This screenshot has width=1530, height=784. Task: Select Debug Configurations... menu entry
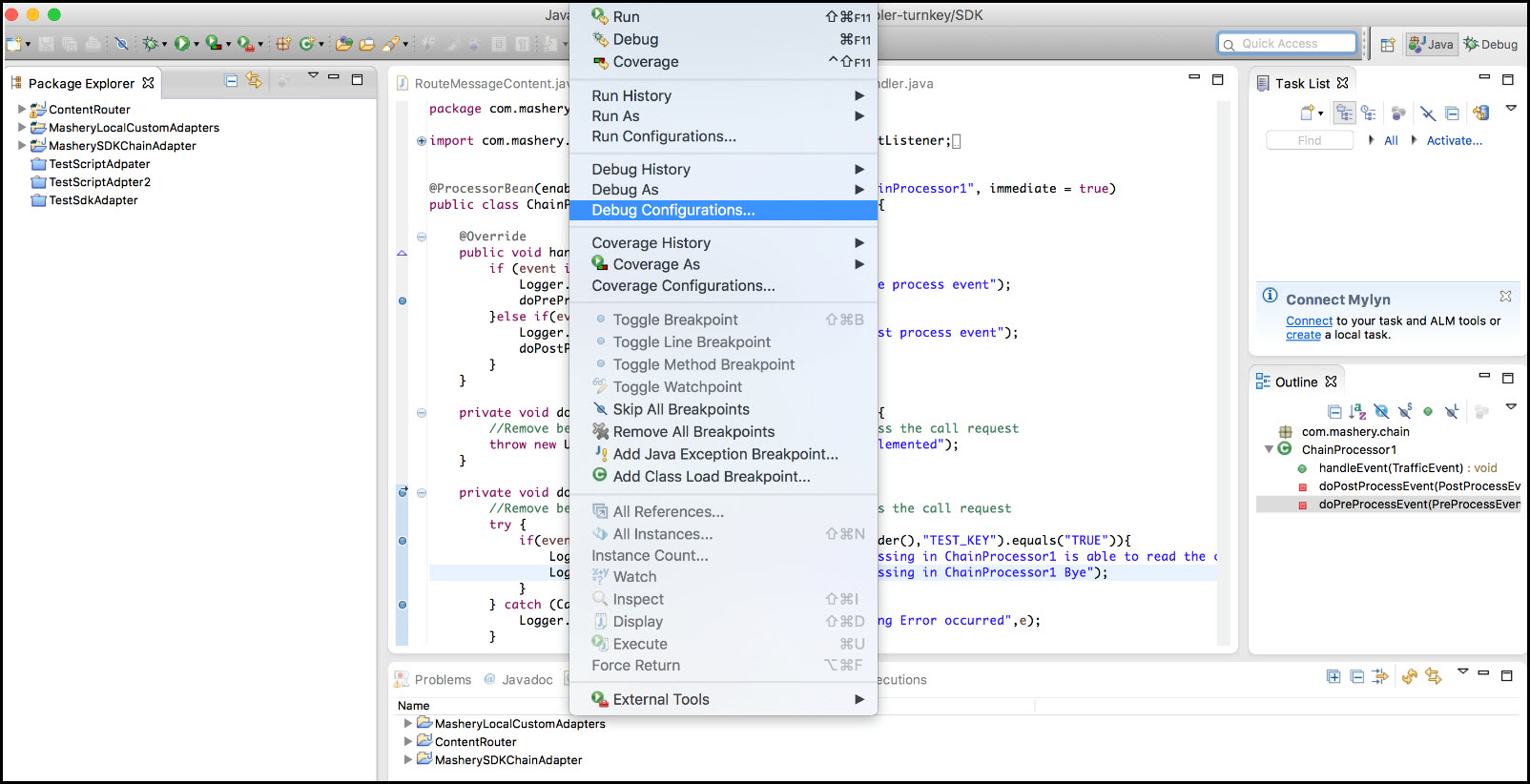672,211
